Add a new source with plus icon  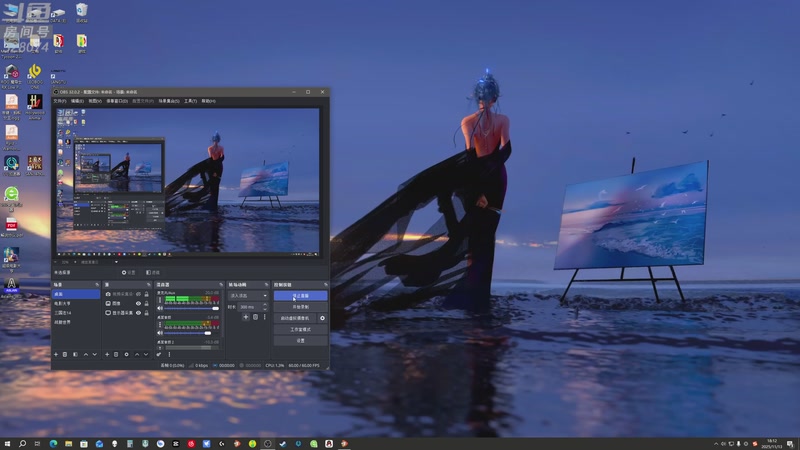(x=107, y=354)
